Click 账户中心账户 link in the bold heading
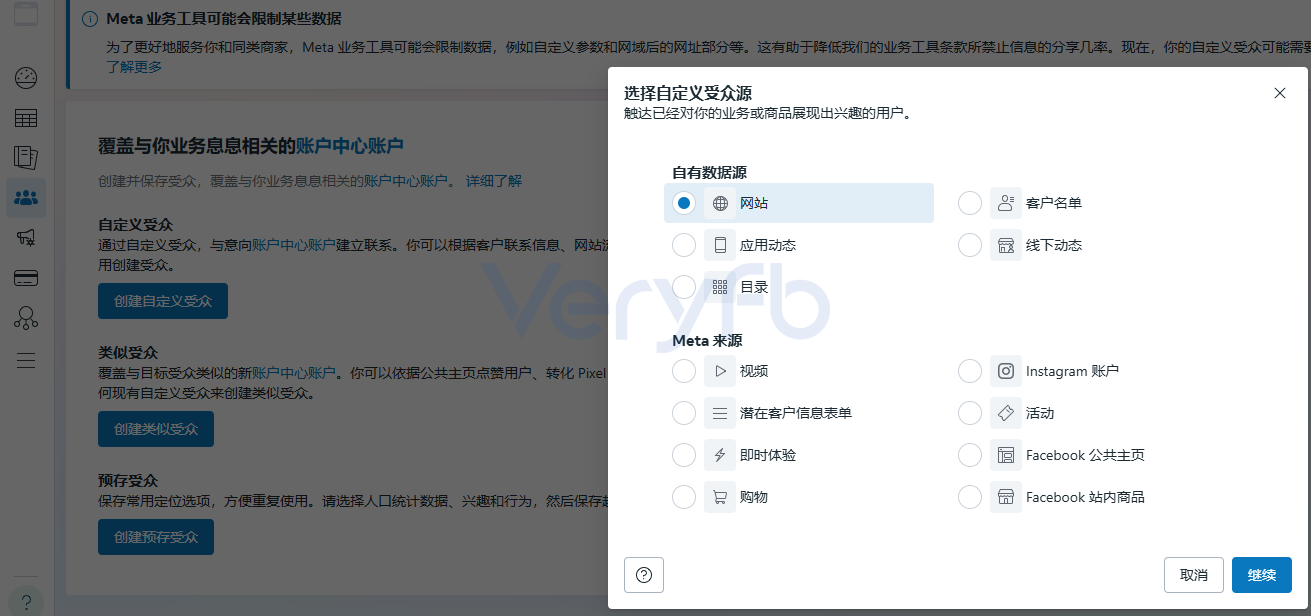The image size is (1311, 616). pyautogui.click(x=350, y=146)
